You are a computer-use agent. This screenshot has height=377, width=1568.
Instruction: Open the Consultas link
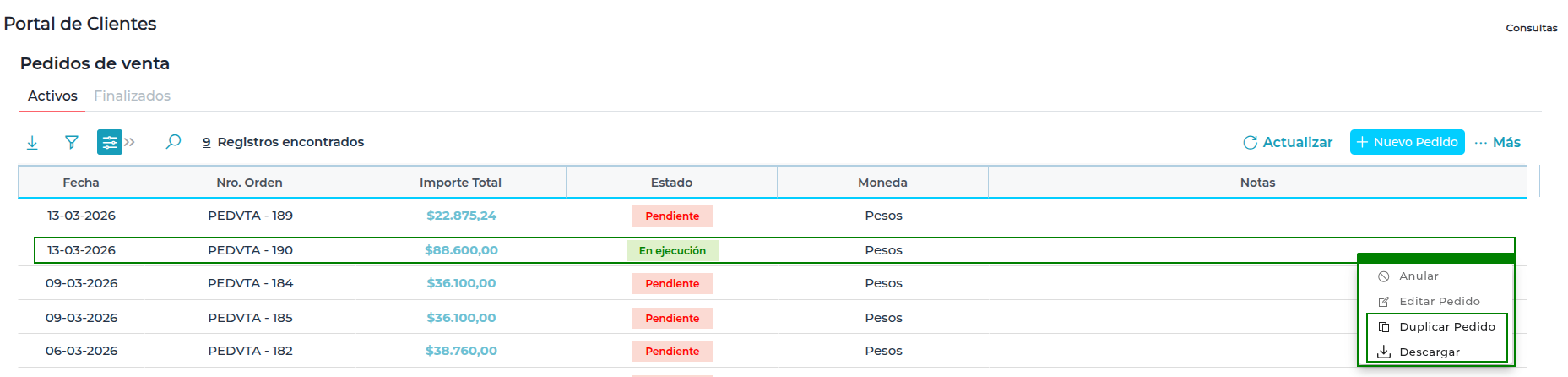tap(1531, 28)
